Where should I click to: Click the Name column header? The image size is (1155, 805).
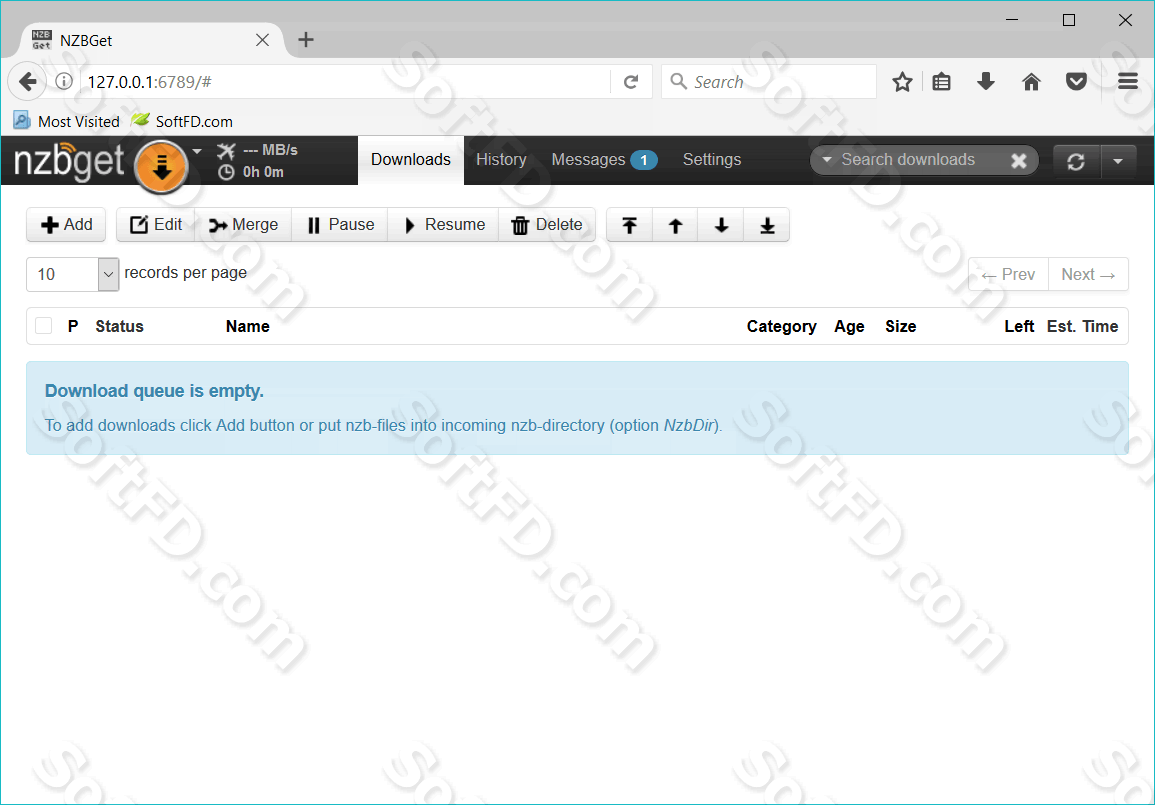[x=248, y=326]
